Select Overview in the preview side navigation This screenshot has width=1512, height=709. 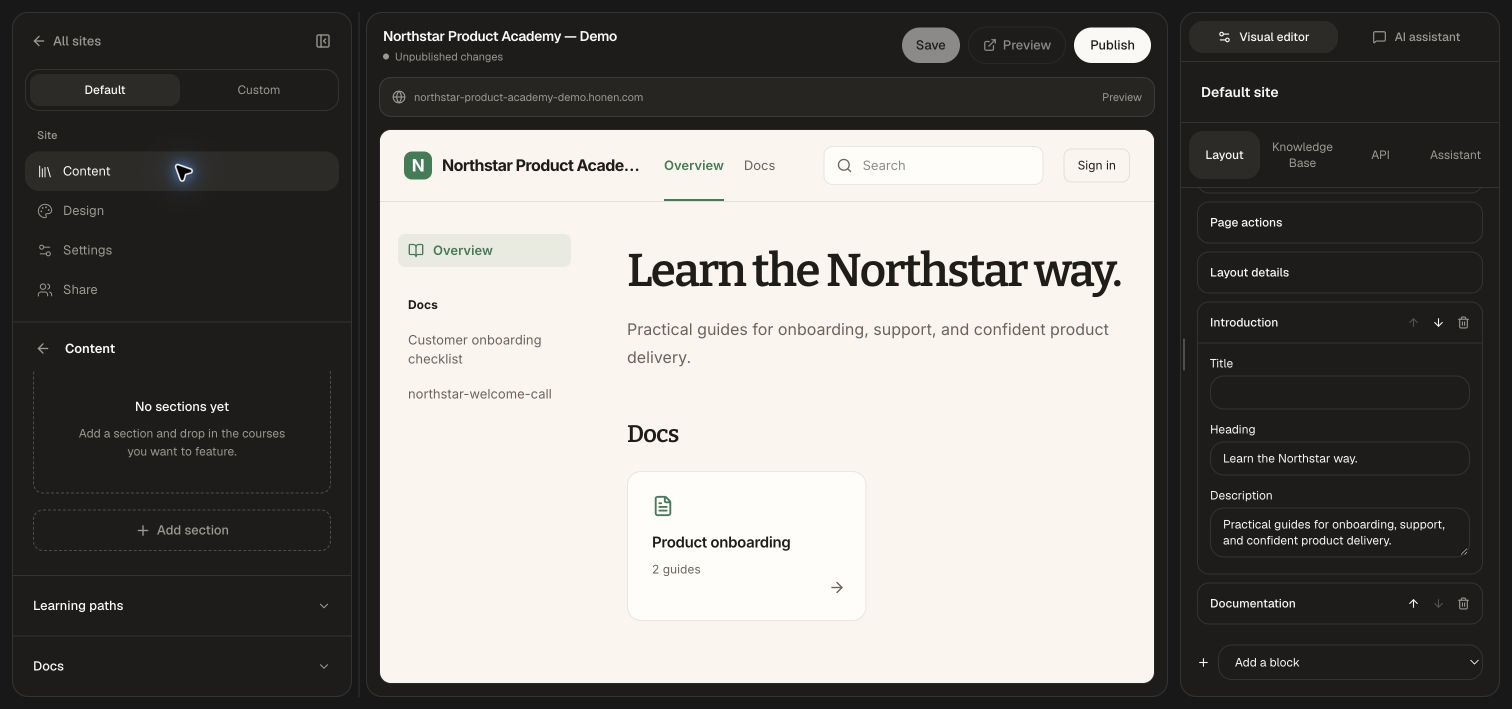point(484,251)
